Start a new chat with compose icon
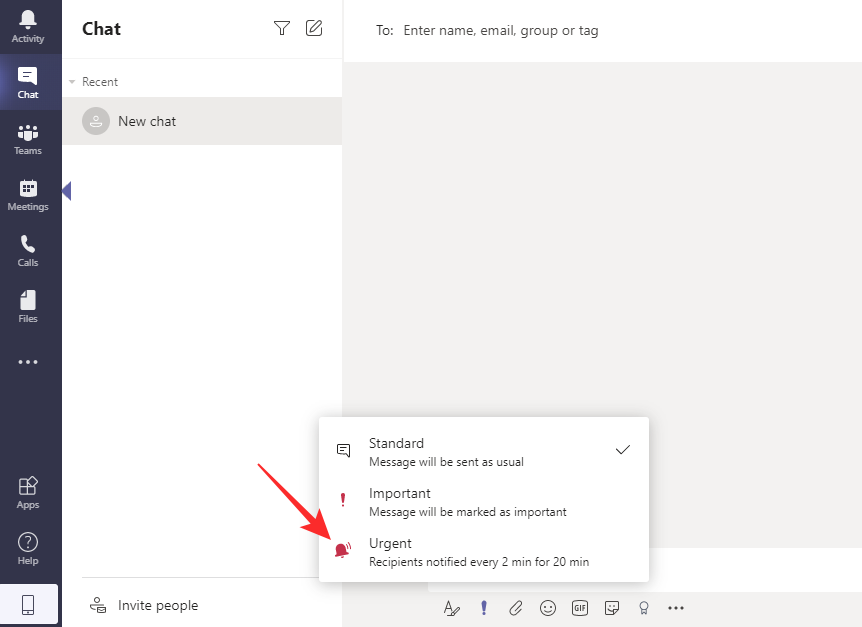Image resolution: width=862 pixels, height=627 pixels. pos(314,28)
